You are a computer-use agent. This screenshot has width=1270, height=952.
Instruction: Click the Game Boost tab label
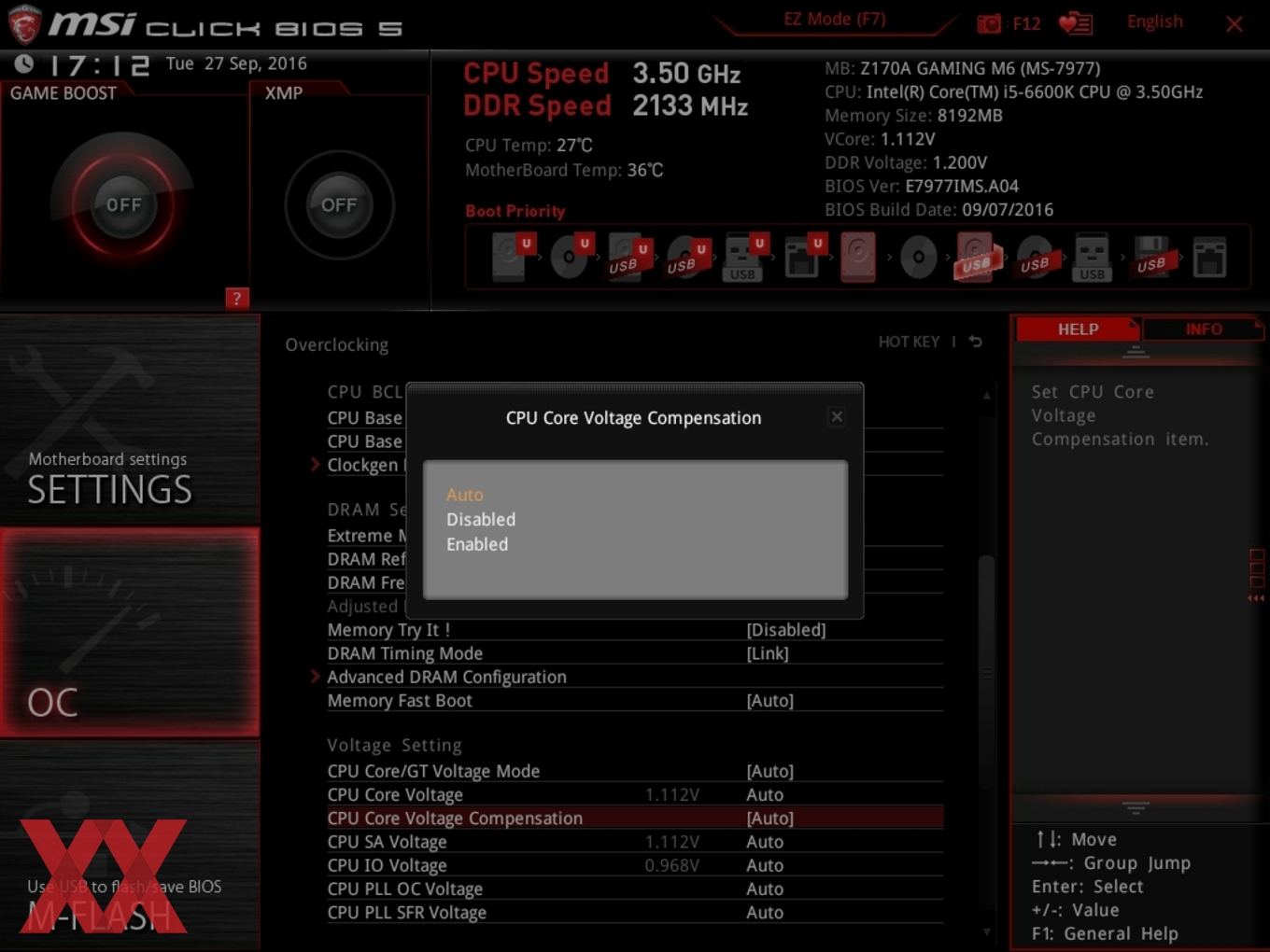point(63,92)
